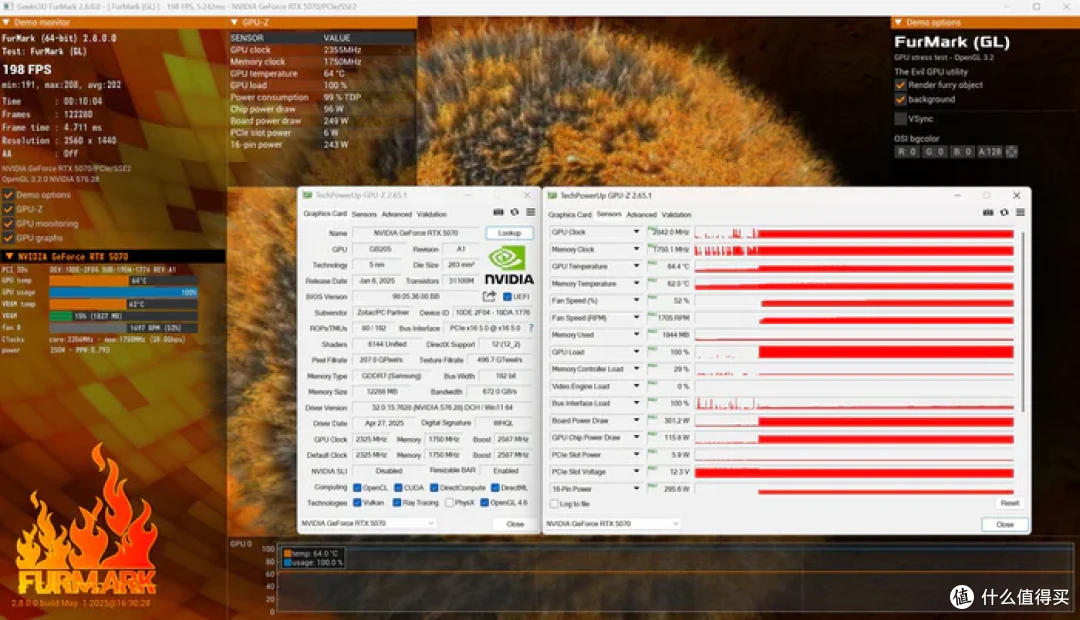Click Bus Interface question mark icon
Viewport: 1080px width, 620px height.
coord(531,328)
